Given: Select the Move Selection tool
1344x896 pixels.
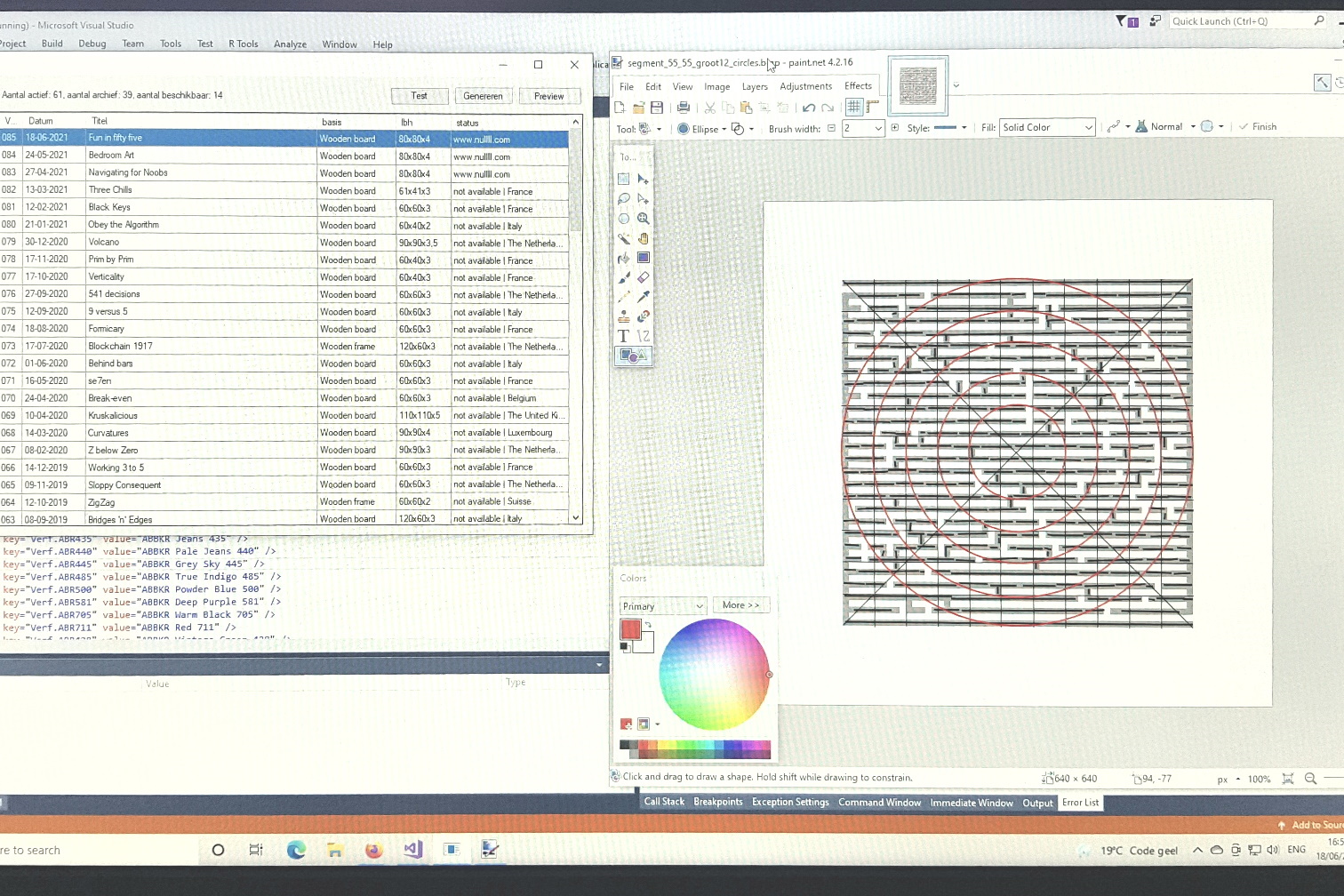Looking at the screenshot, I should (x=644, y=198).
